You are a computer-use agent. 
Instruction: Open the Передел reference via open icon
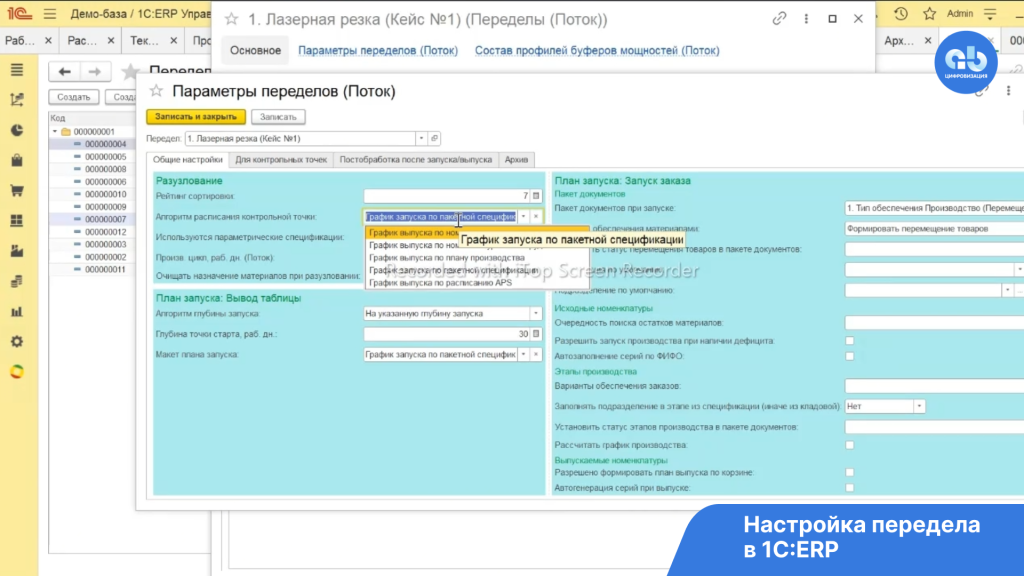[x=434, y=138]
